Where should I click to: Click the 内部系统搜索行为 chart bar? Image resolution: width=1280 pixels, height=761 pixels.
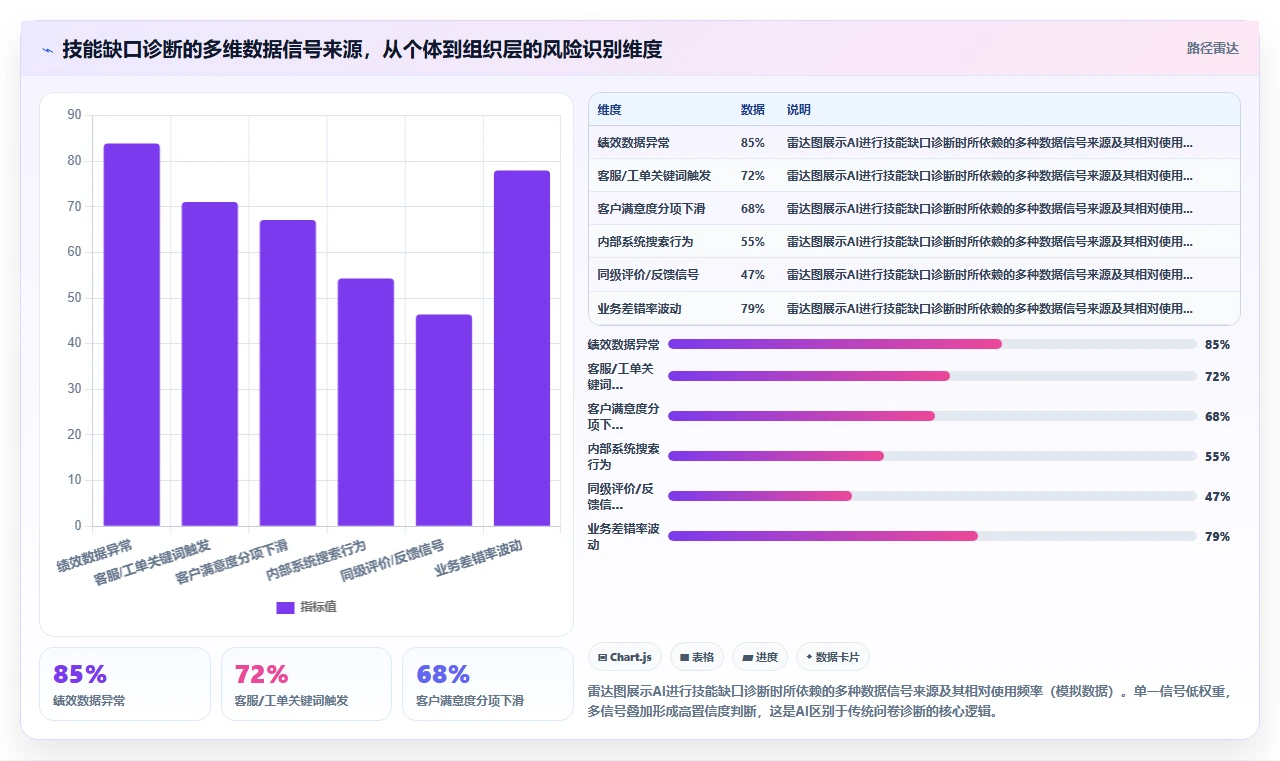tap(366, 402)
